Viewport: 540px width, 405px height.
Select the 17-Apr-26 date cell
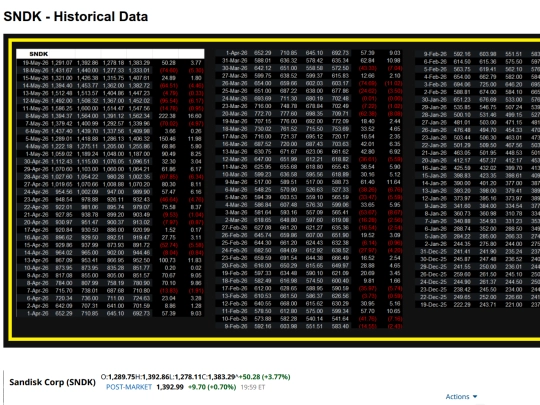(x=36, y=229)
